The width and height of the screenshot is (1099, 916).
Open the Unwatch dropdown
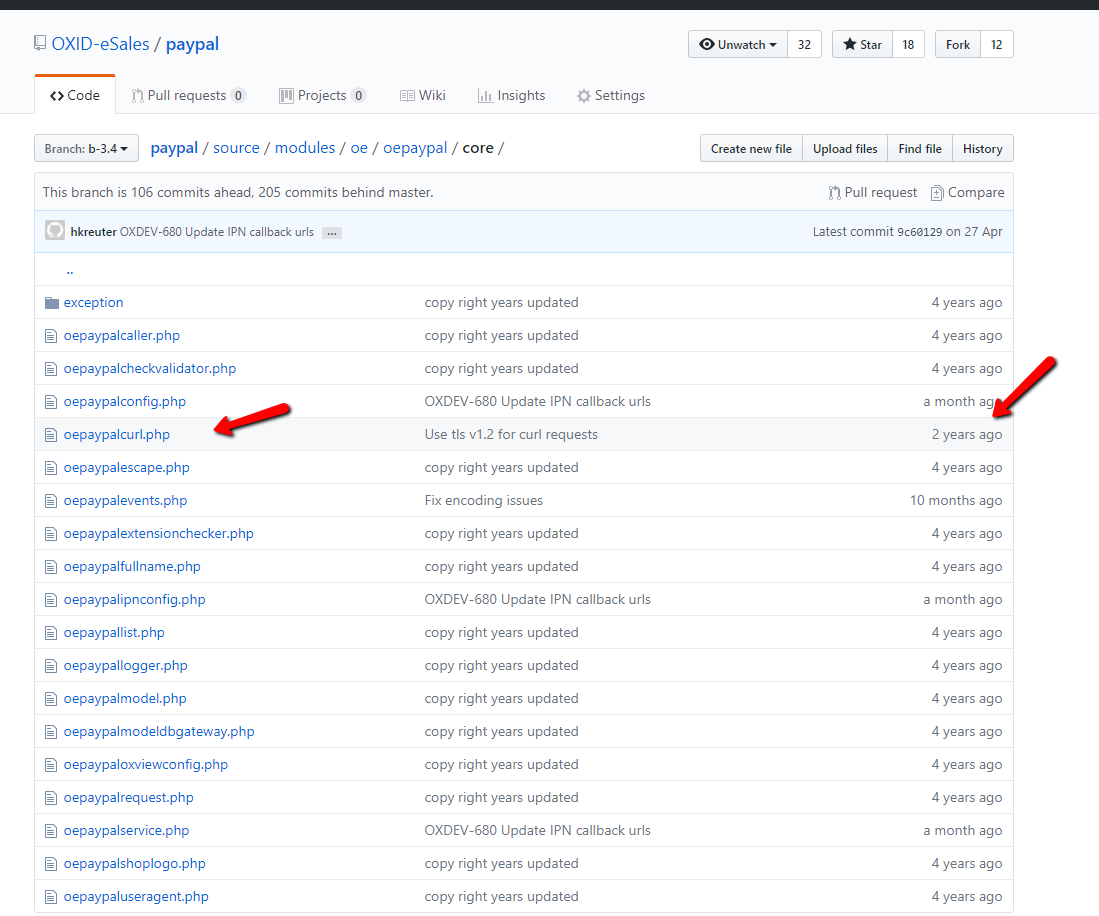pos(738,44)
